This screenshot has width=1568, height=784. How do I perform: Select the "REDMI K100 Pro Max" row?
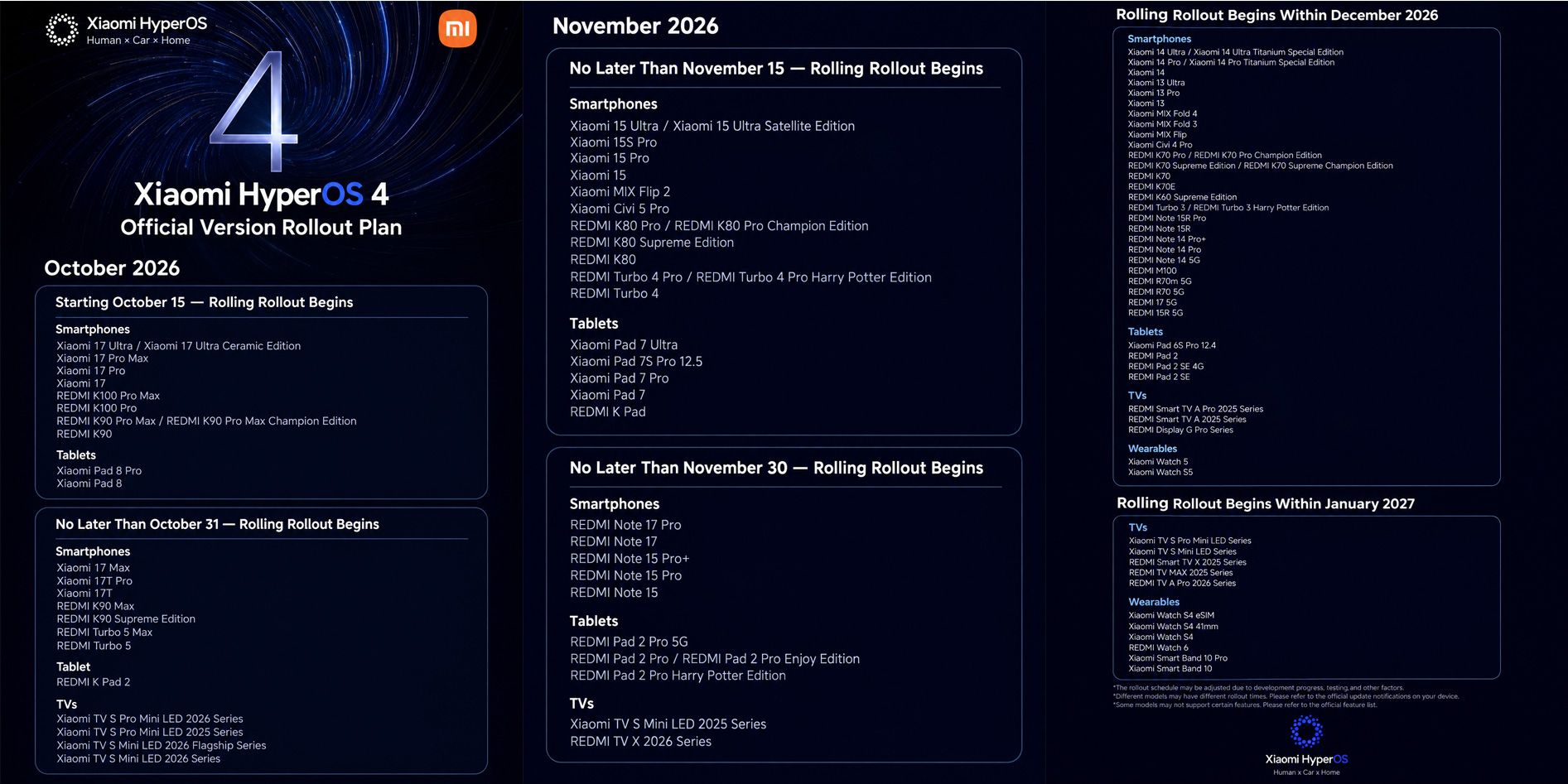coord(109,396)
